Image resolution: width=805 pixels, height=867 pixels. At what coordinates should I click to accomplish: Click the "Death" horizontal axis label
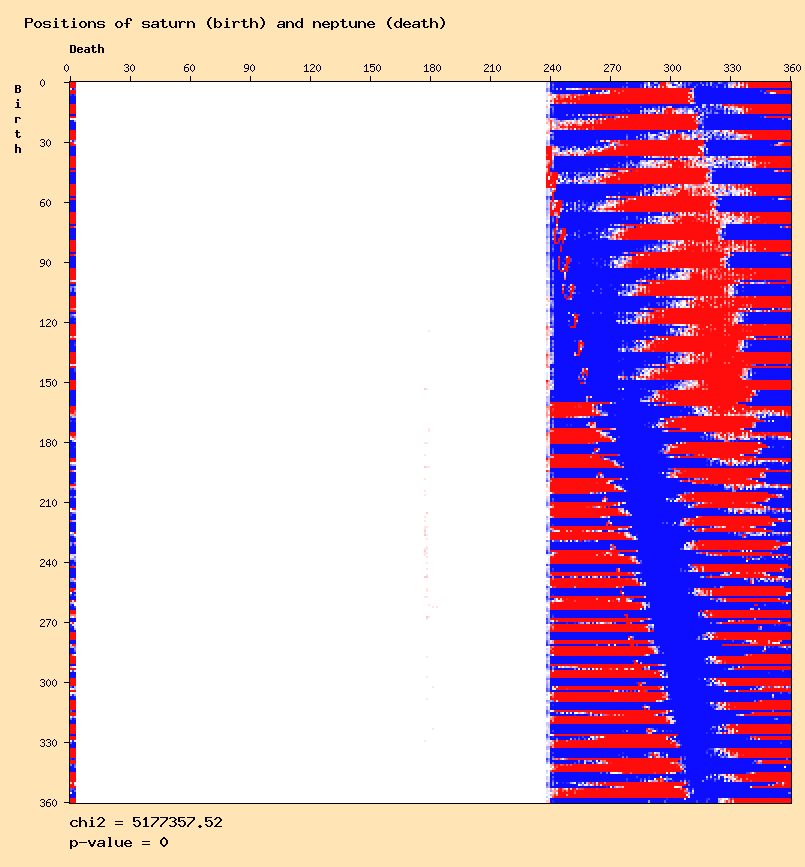[86, 49]
